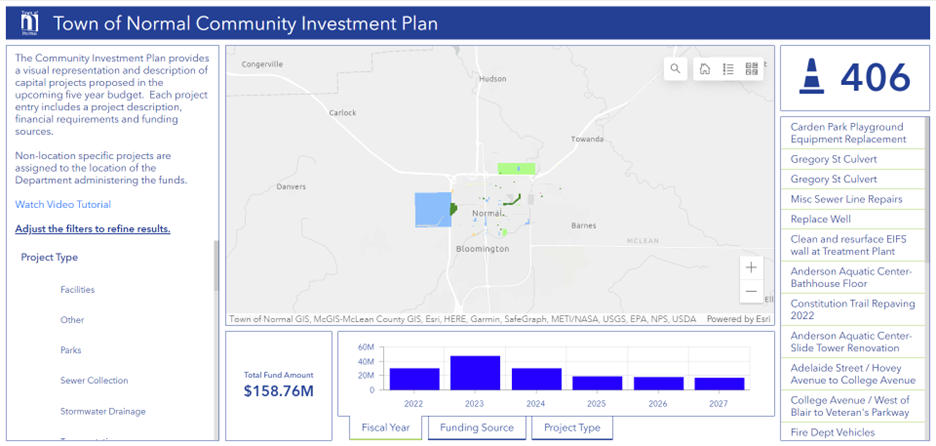The image size is (936, 446).
Task: Select Anderson Aquatic Center-Slide Tower Renovation
Action: point(854,342)
